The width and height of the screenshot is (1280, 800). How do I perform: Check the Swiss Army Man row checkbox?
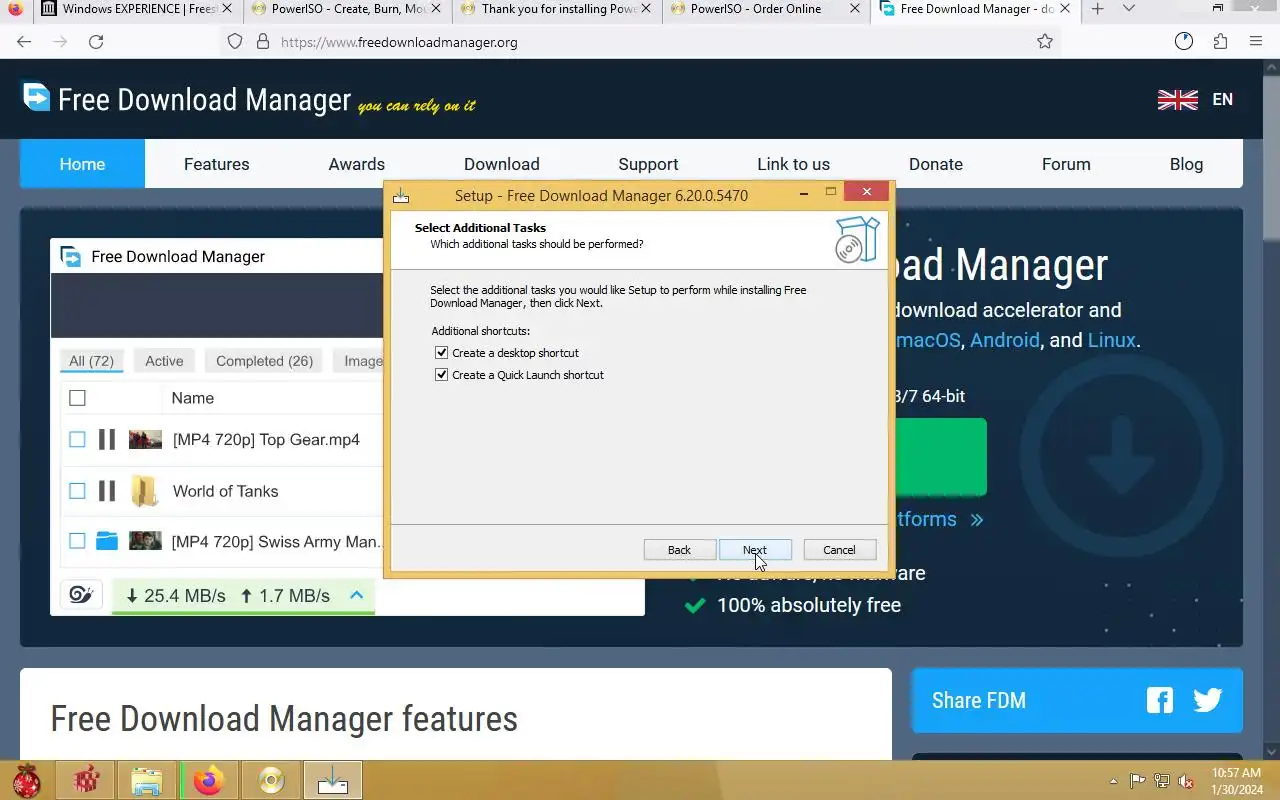click(77, 541)
